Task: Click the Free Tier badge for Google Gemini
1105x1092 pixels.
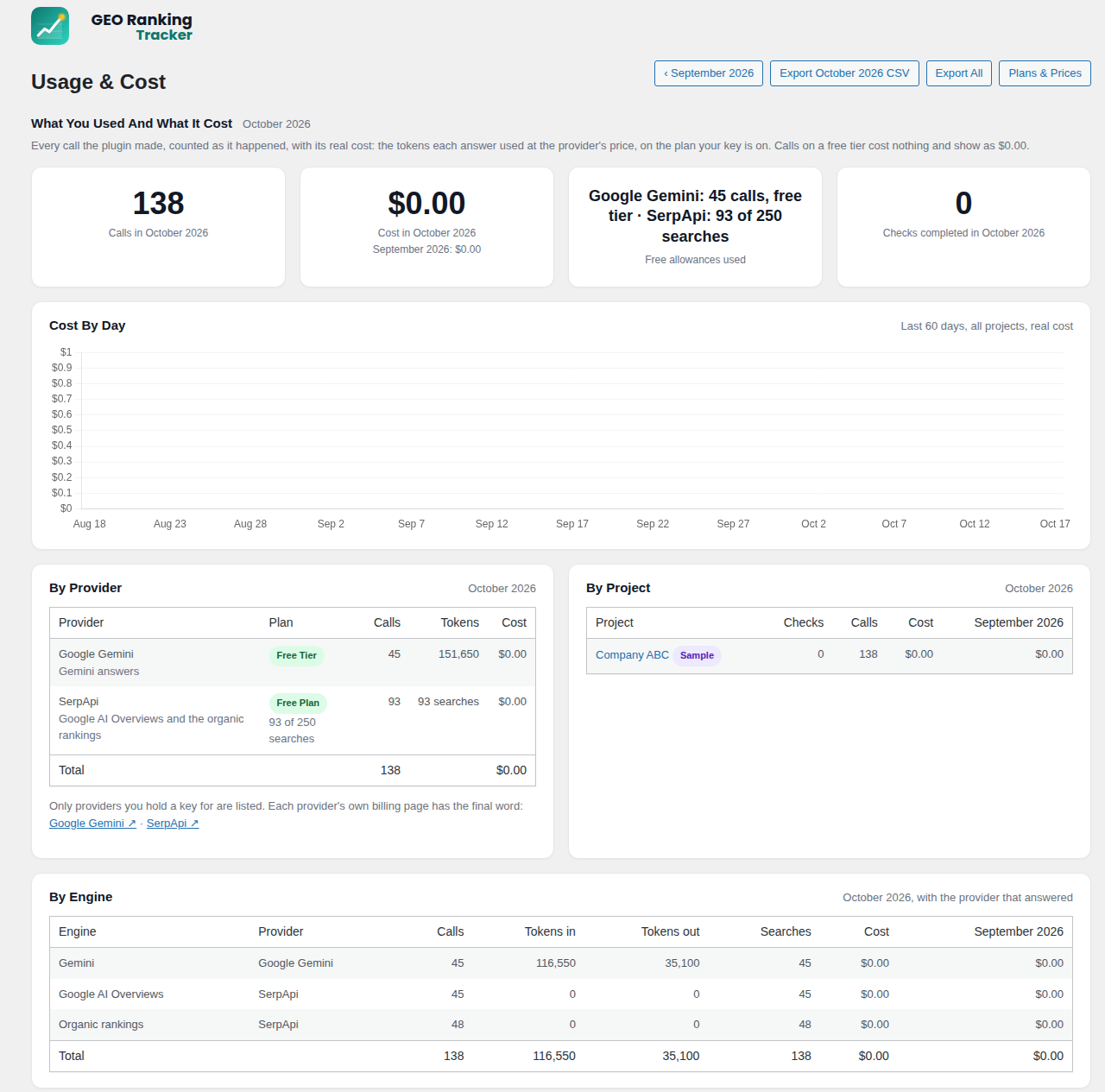Action: pos(296,655)
